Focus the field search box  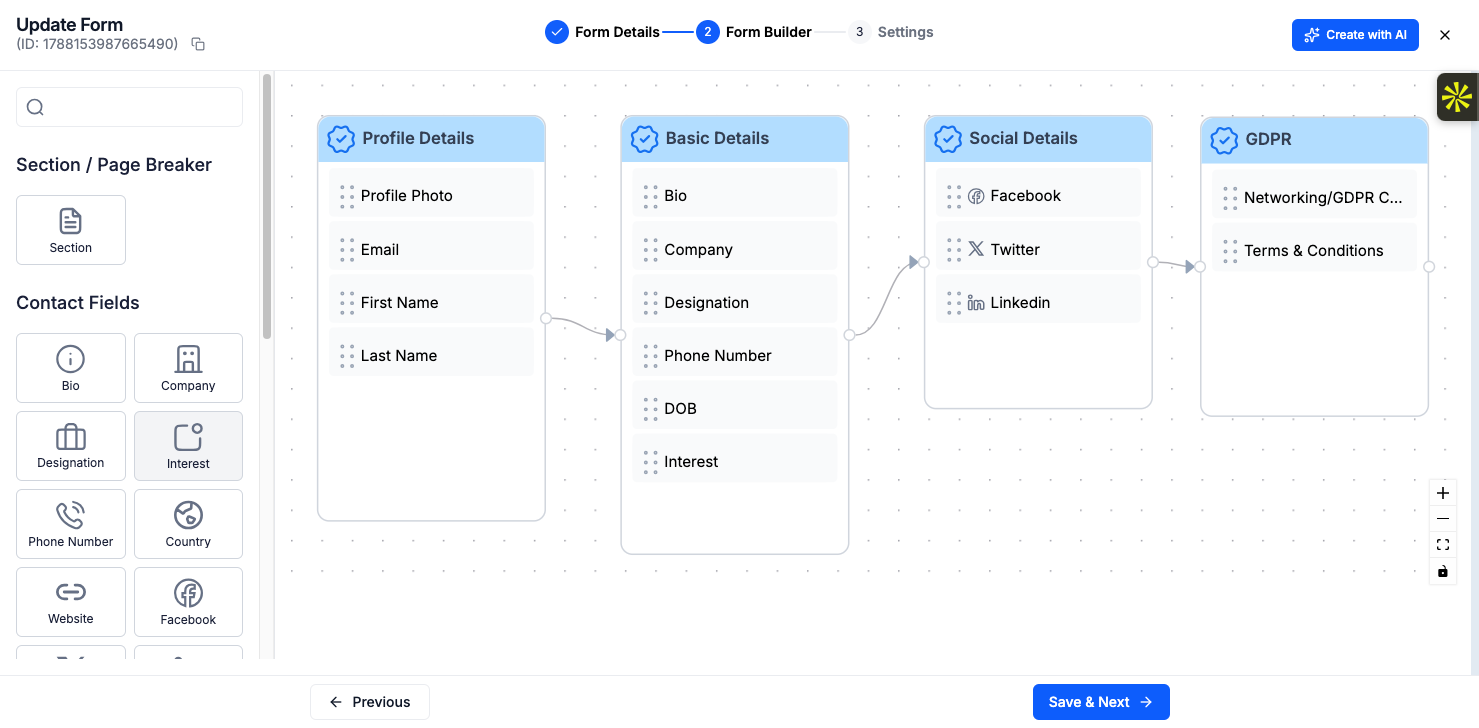[x=129, y=107]
